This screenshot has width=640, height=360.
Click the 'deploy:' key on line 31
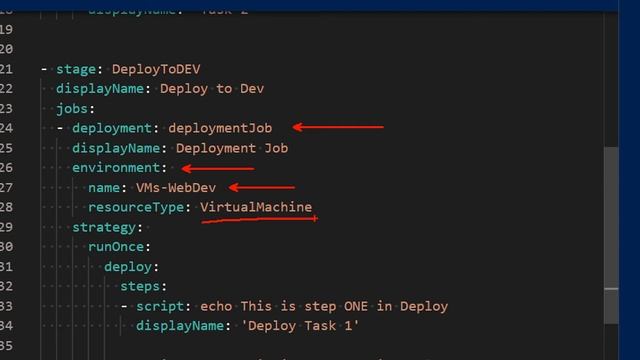131,267
